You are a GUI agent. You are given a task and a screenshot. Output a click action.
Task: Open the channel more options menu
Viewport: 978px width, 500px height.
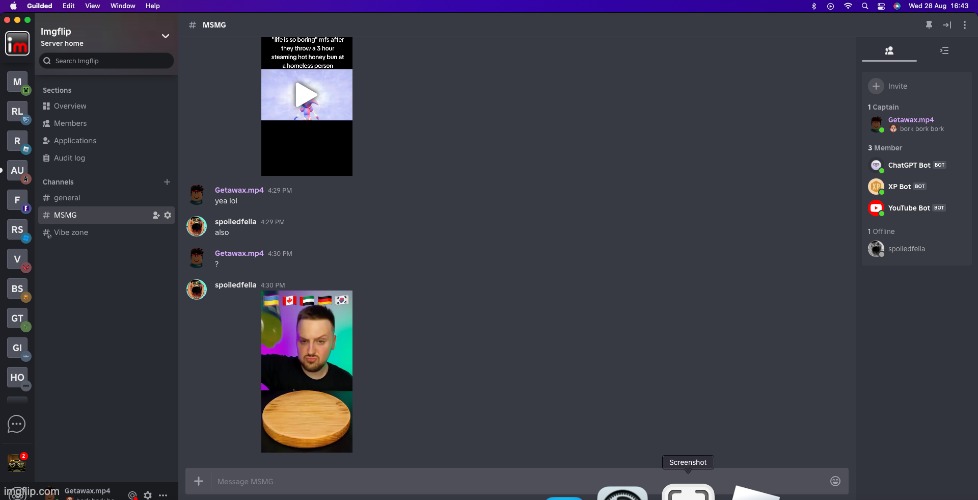click(964, 24)
